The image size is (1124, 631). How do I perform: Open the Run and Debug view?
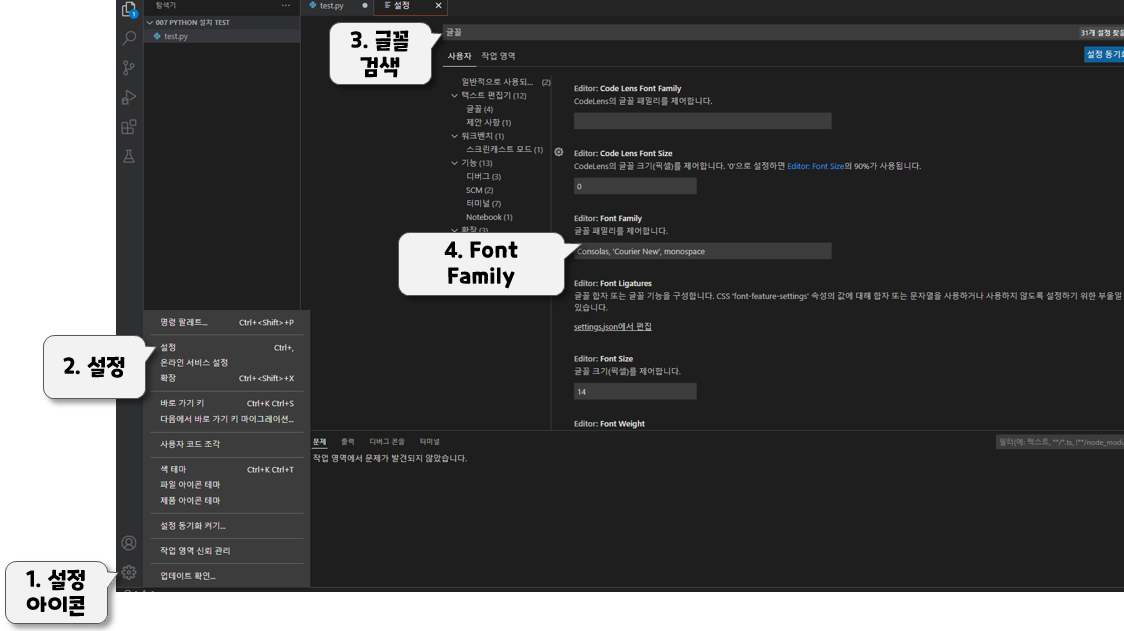point(129,97)
